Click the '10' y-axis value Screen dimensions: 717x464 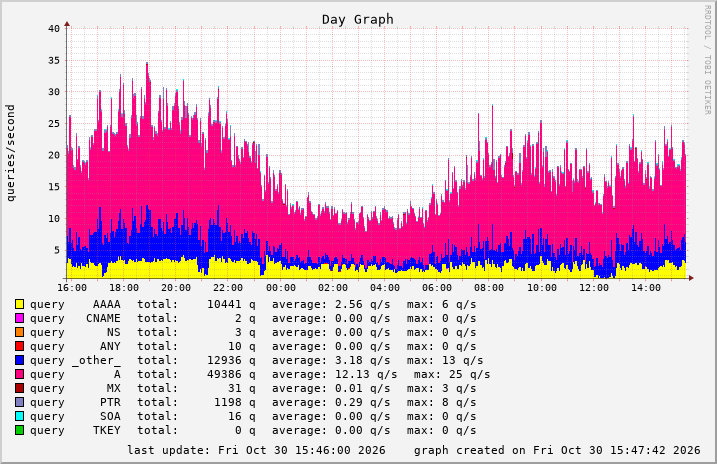[x=54, y=219]
